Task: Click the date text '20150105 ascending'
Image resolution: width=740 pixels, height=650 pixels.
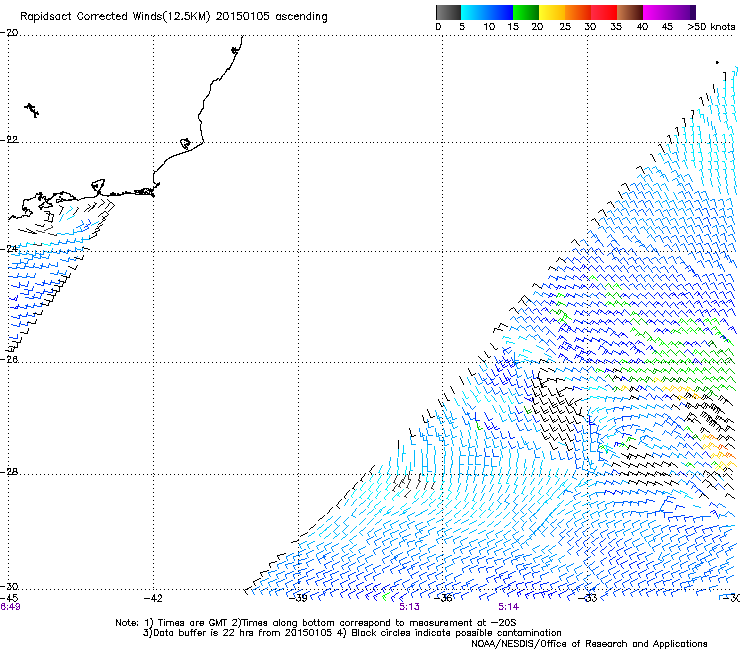Action: coord(271,16)
